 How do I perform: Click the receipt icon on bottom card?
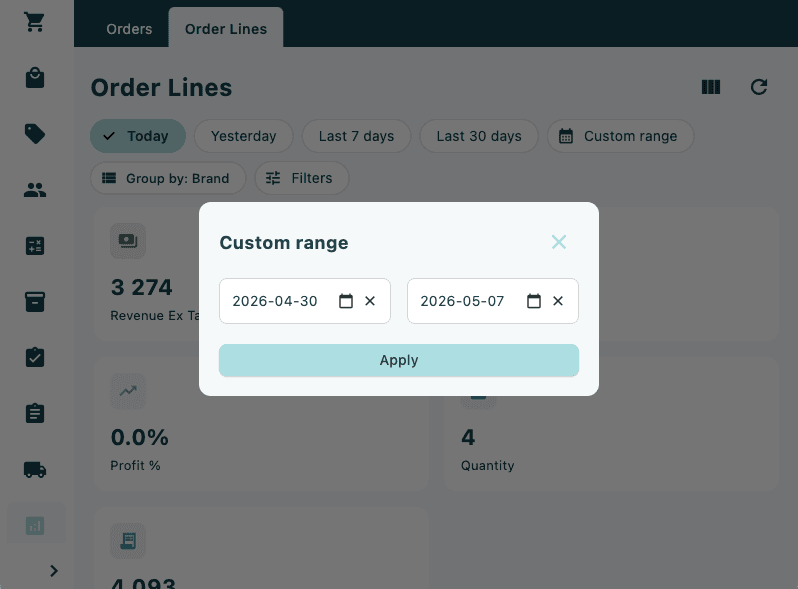coord(128,541)
